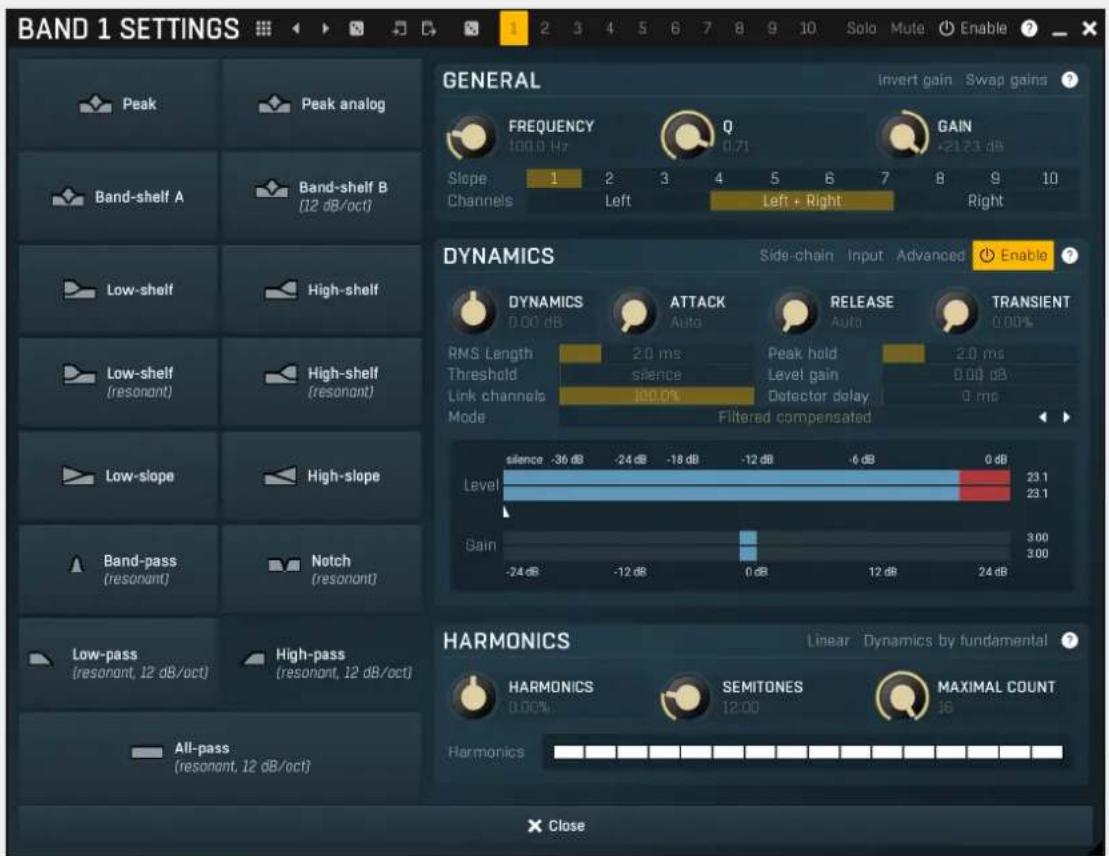This screenshot has width=1109, height=856.
Task: Click the Peak hold slider
Action: (980, 354)
